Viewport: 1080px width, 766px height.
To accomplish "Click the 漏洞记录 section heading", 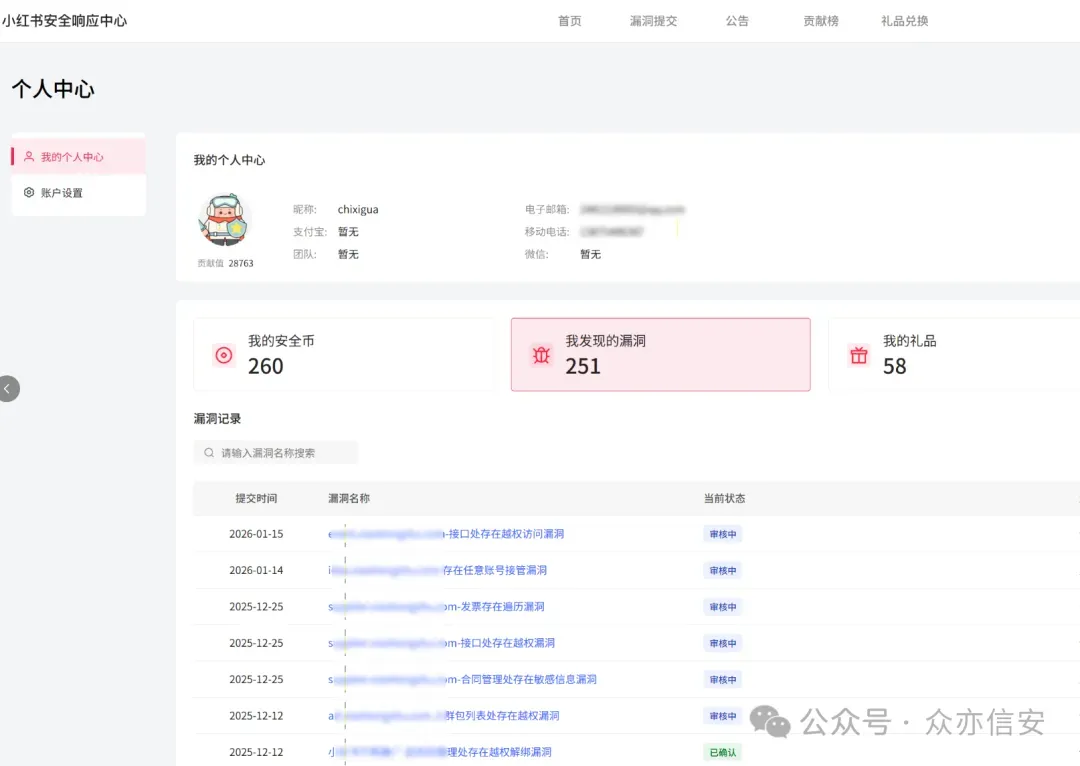I will (x=217, y=419).
